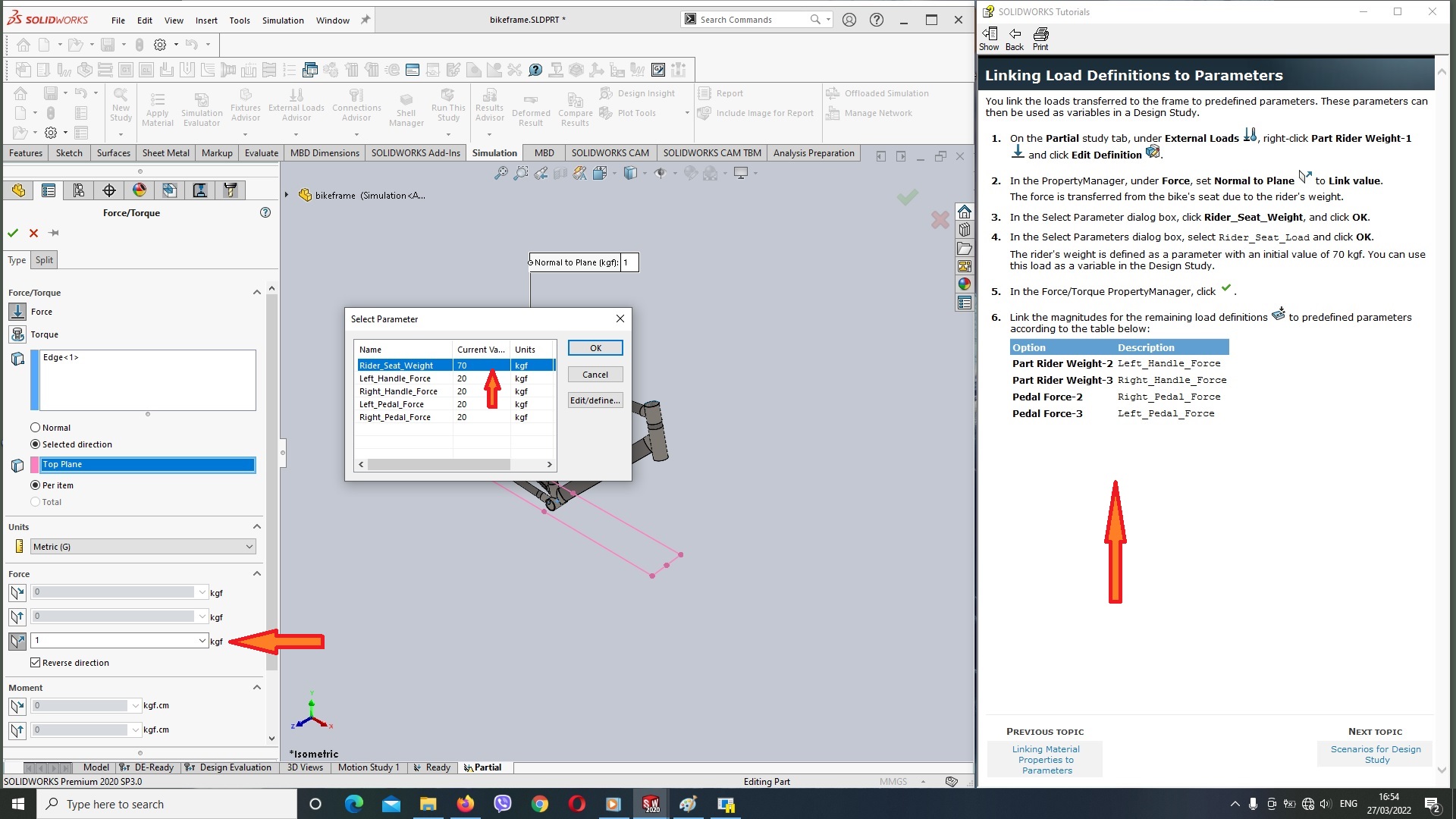Click Run This Study
1456x819 pixels.
[448, 104]
